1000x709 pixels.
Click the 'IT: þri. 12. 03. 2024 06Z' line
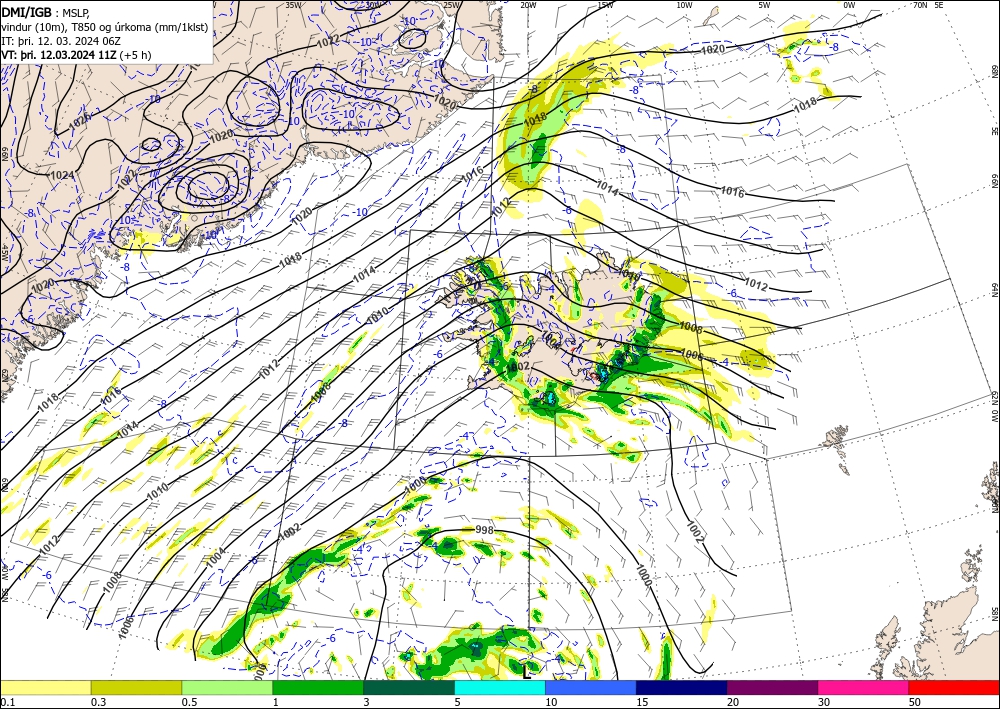[61, 41]
